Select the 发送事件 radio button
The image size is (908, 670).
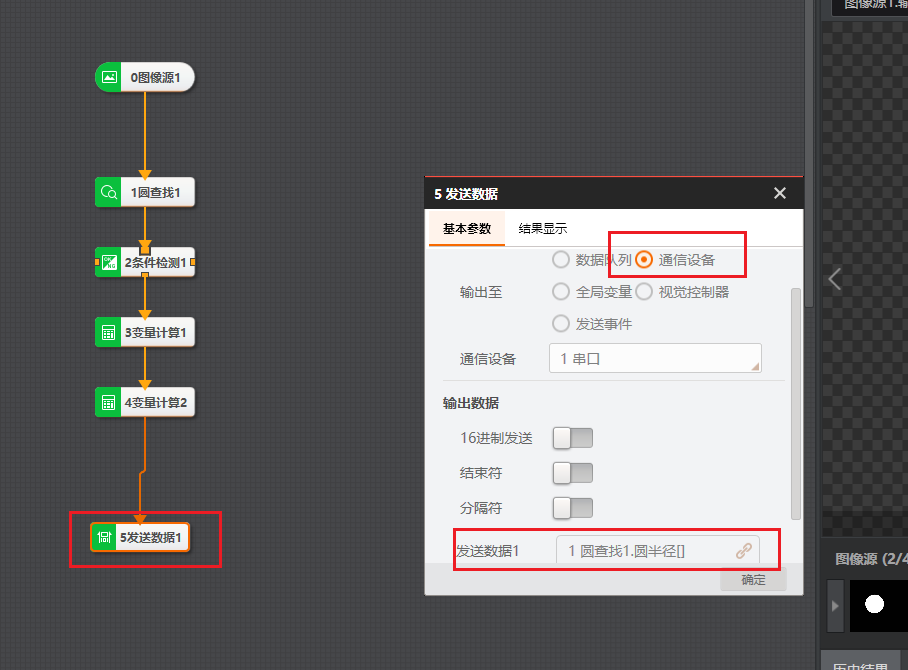pos(561,324)
